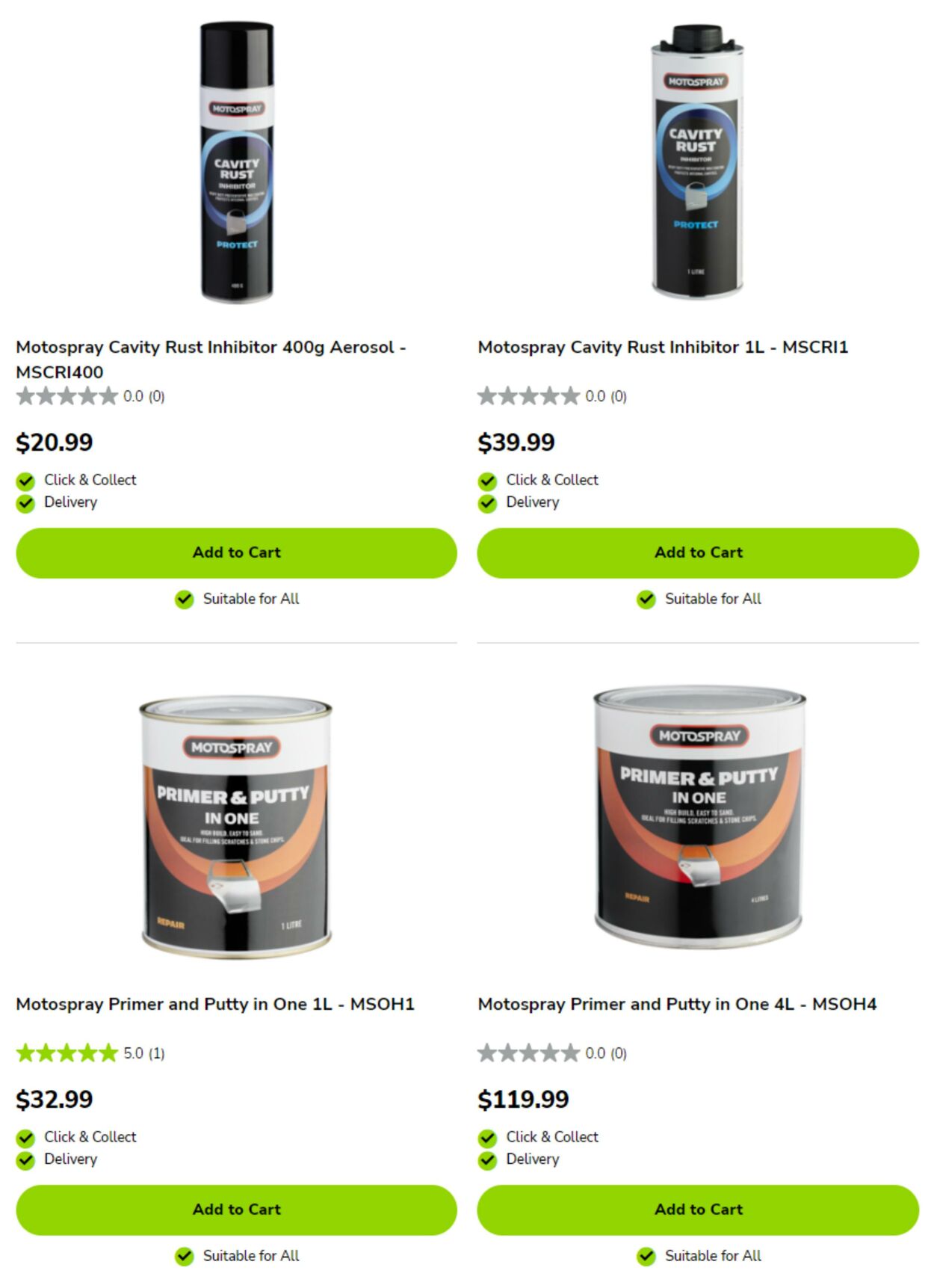Click grey star rating of the 400g Aerosol
Viewport: 934px width, 1288px height.
pyautogui.click(x=67, y=396)
